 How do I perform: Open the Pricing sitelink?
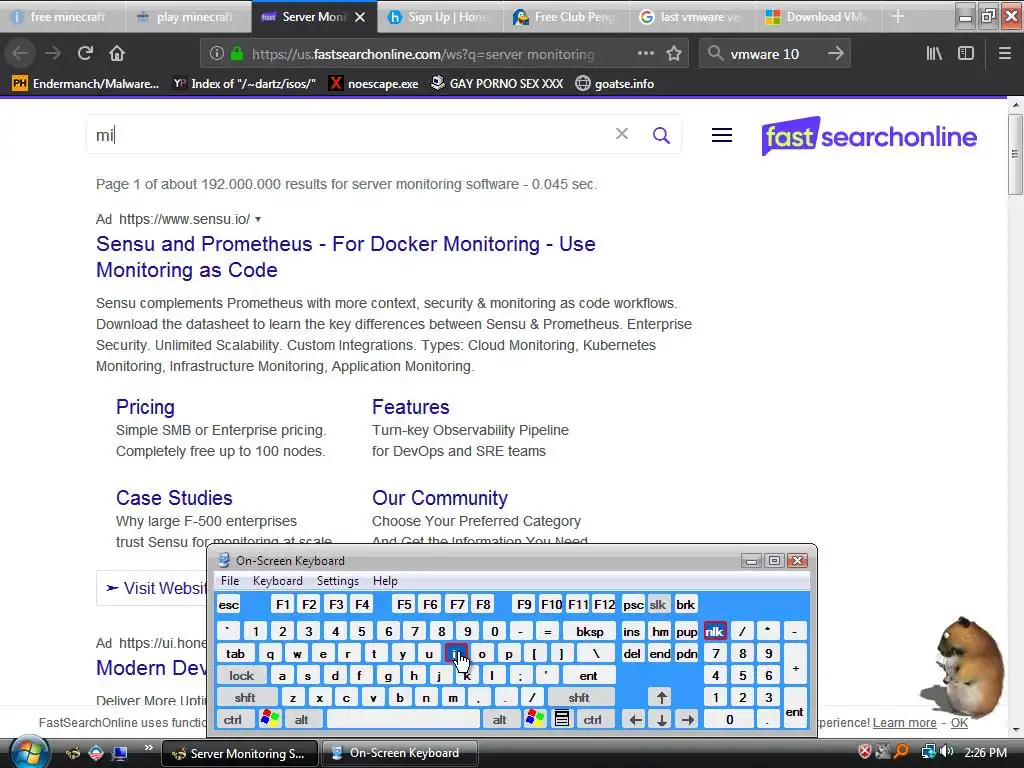pos(145,407)
